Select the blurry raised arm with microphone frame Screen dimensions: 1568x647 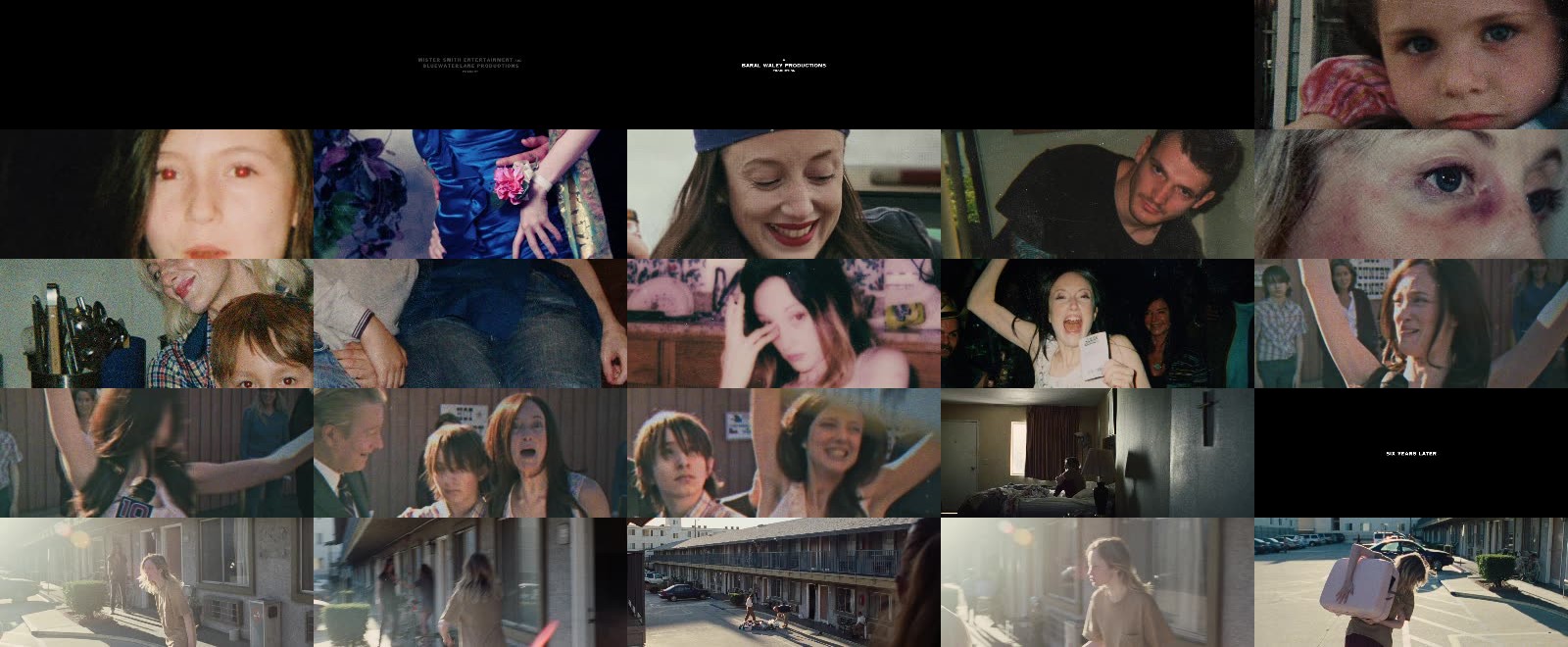pyautogui.click(x=157, y=453)
